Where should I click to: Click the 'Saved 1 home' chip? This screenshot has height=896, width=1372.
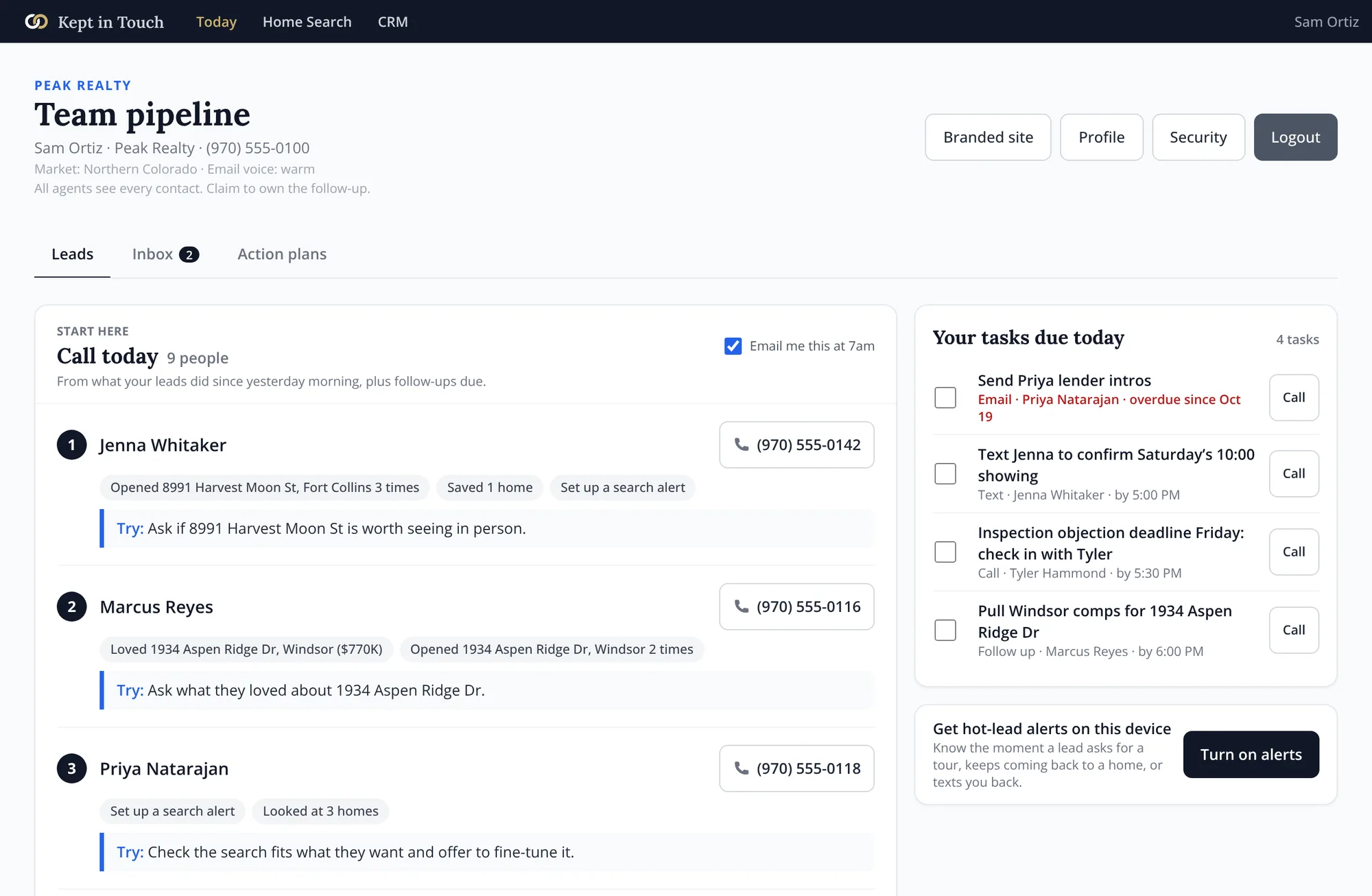490,487
